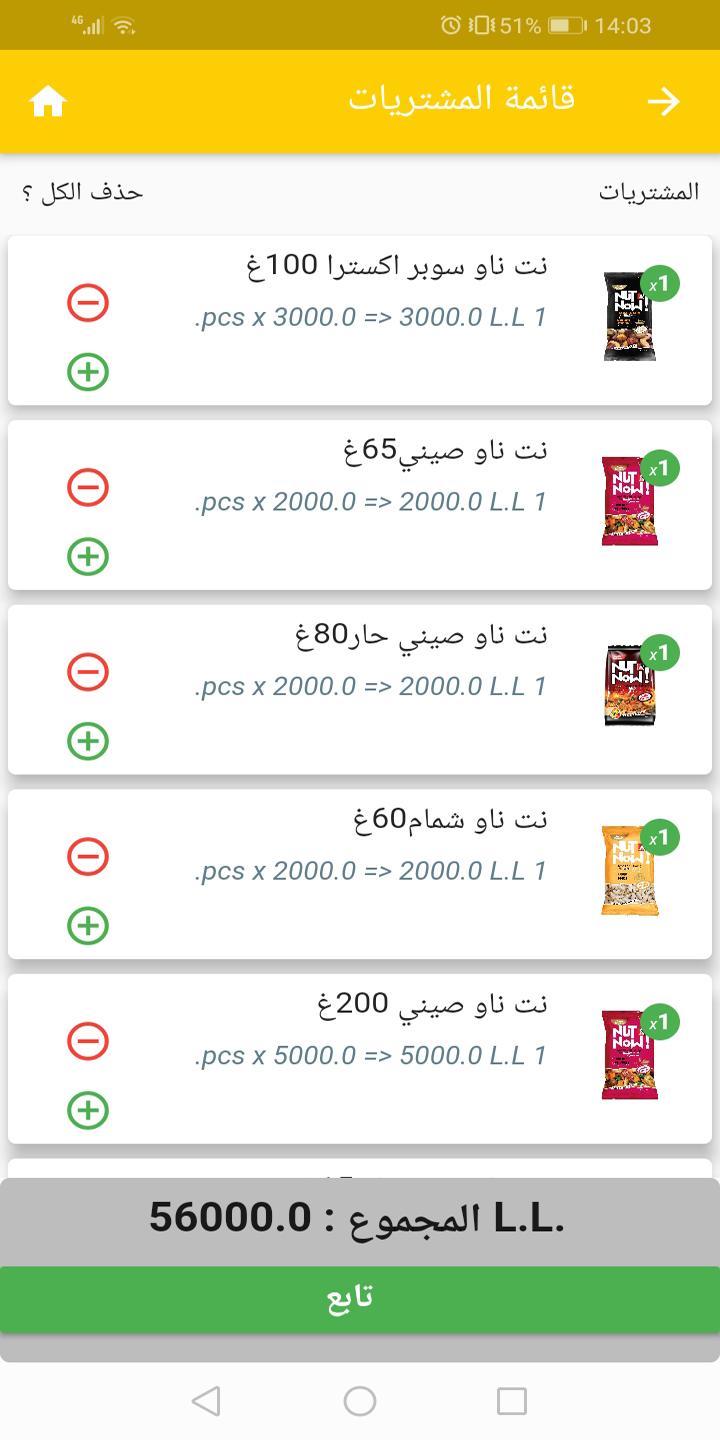Open the orange Nut Now شمام thumbnail

[629, 870]
